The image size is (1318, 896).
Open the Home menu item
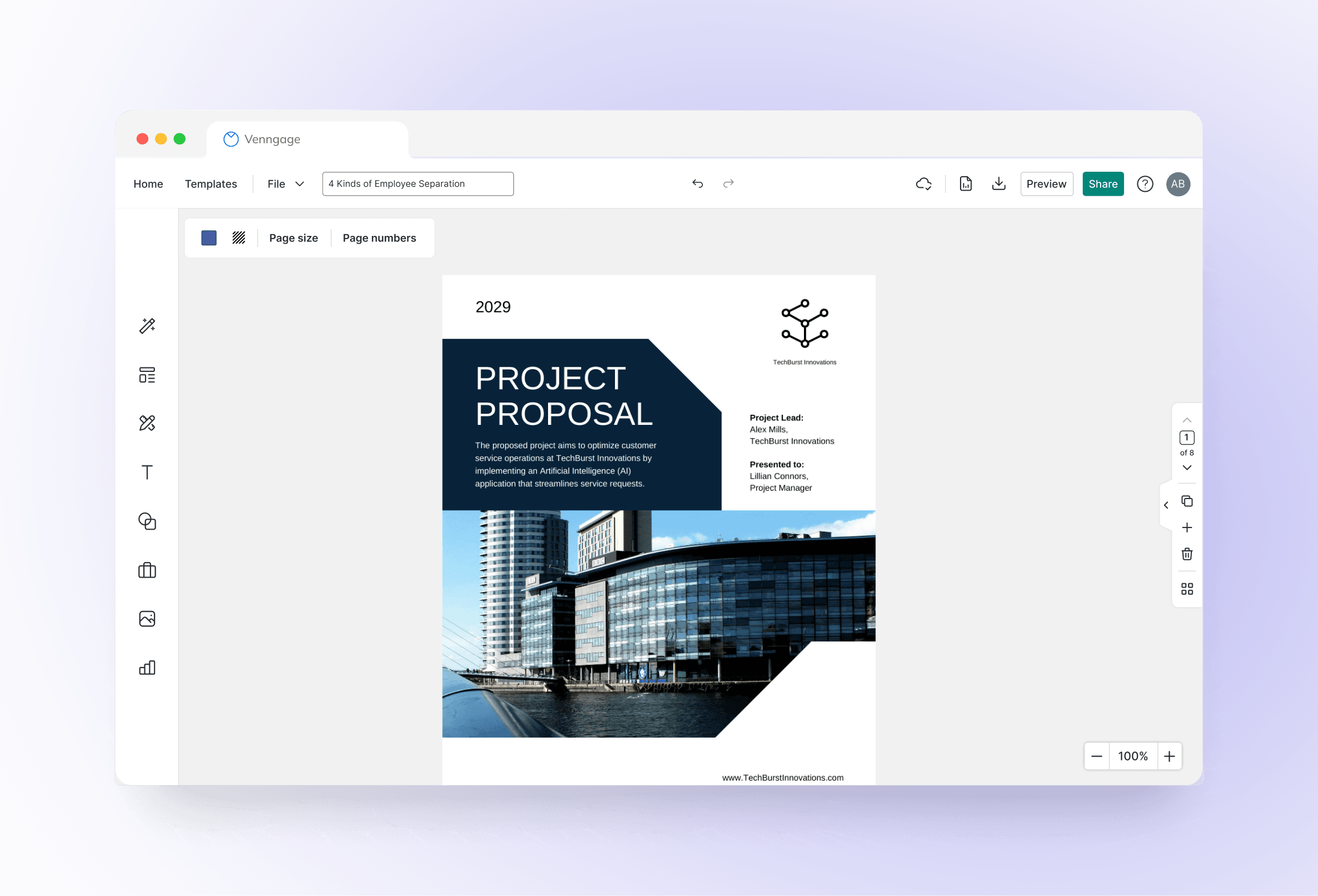pos(148,184)
